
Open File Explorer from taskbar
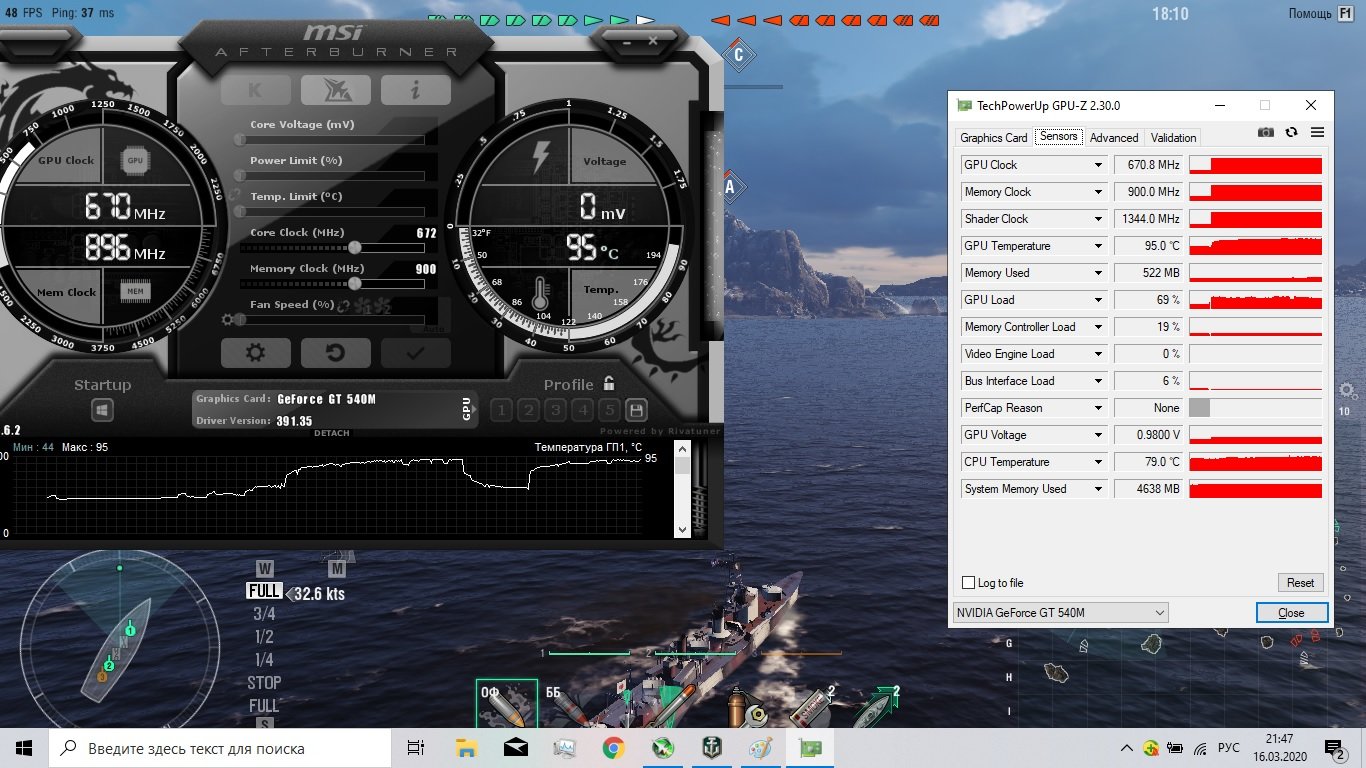pos(466,748)
